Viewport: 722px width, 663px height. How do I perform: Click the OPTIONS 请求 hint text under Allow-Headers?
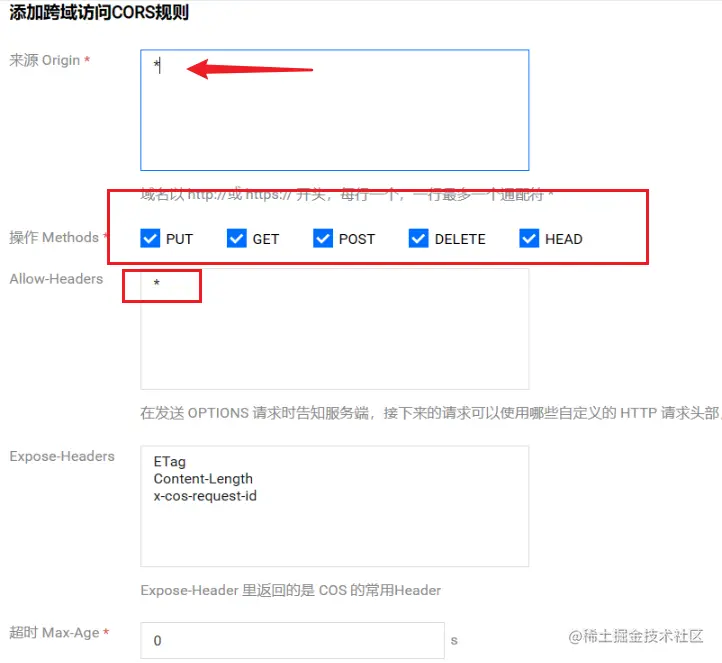point(431,413)
